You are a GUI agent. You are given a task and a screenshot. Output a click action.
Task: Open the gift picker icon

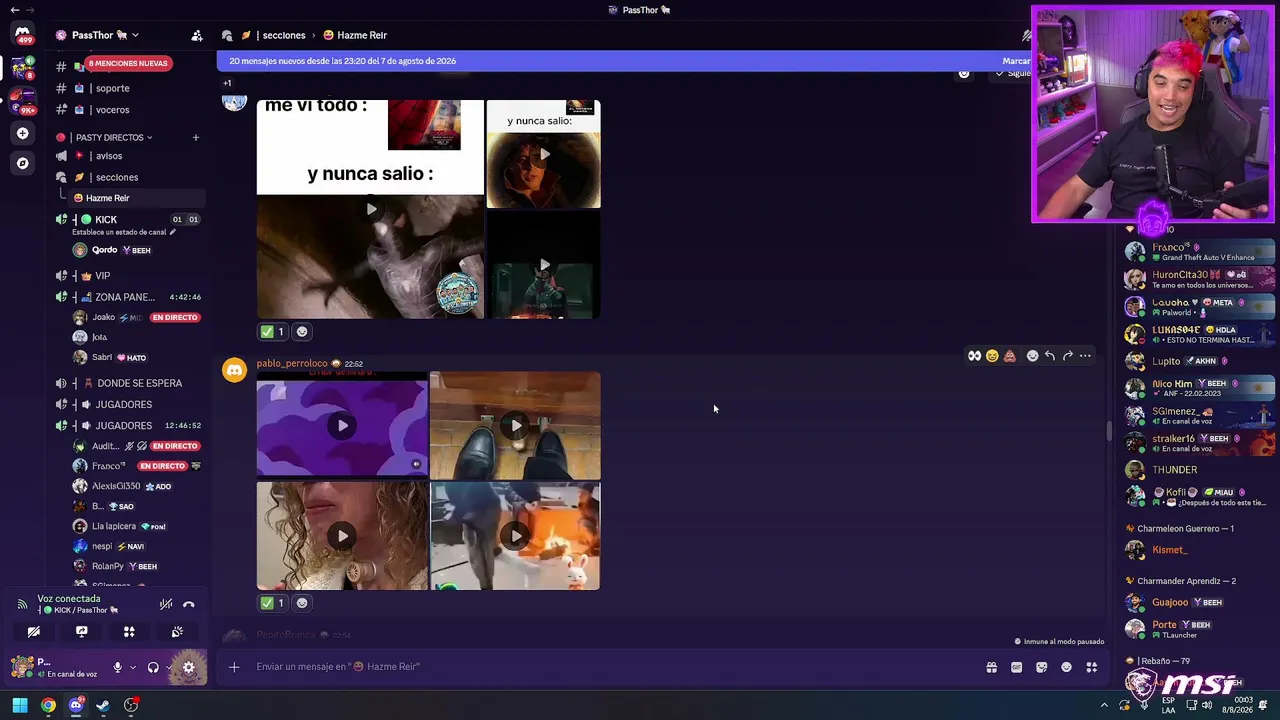click(992, 667)
